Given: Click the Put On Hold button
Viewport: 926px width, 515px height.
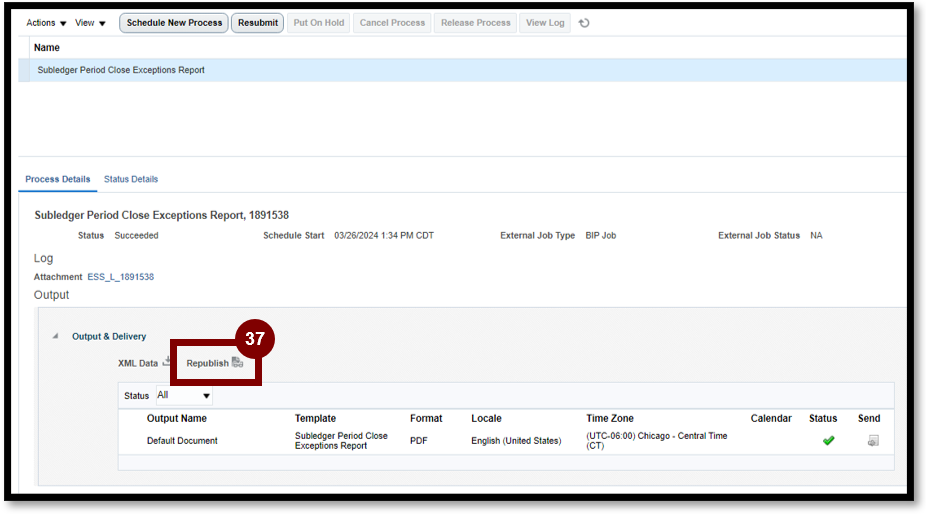Looking at the screenshot, I should coord(319,23).
